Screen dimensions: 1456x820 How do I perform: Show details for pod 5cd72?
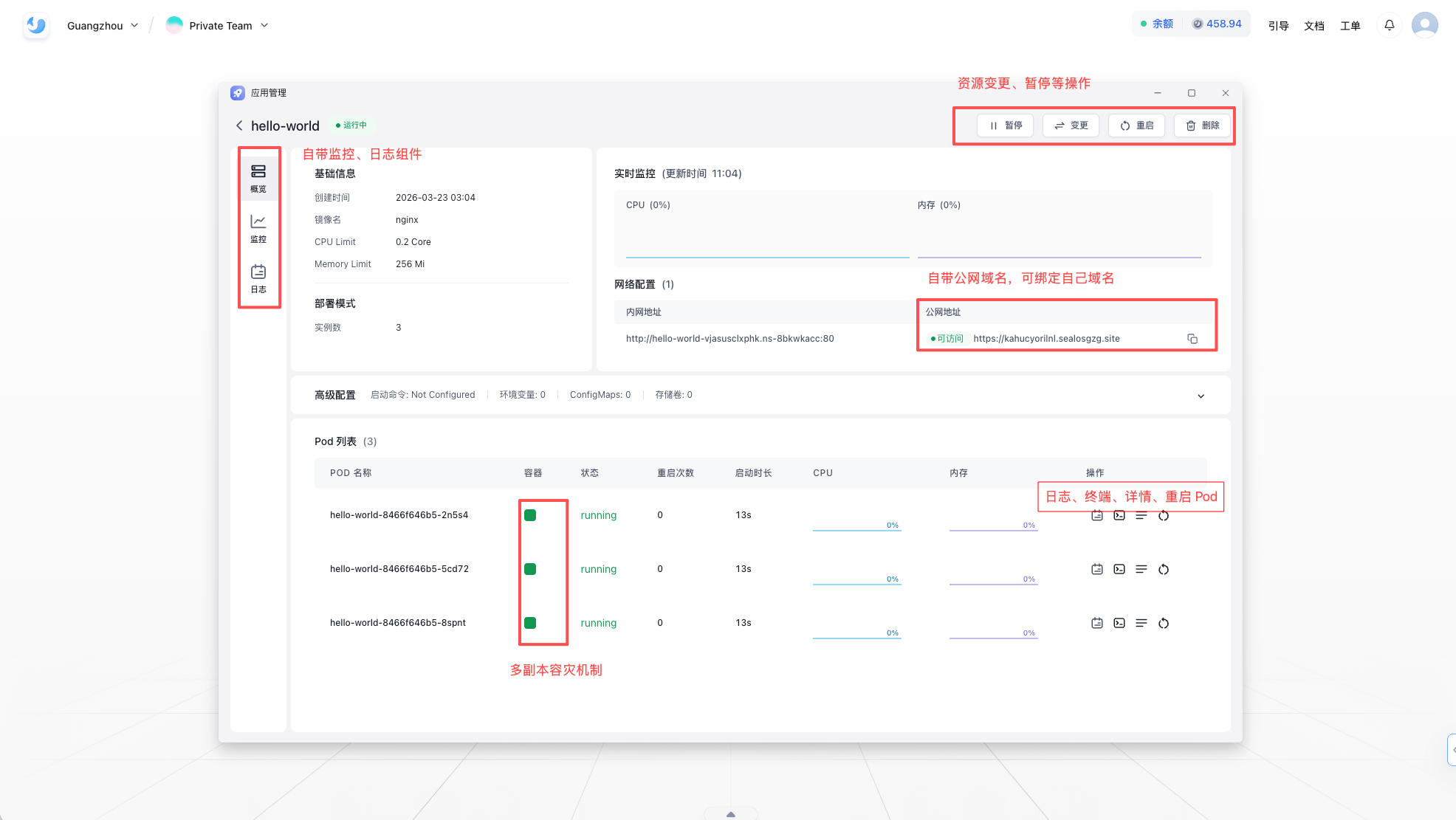pos(1141,569)
